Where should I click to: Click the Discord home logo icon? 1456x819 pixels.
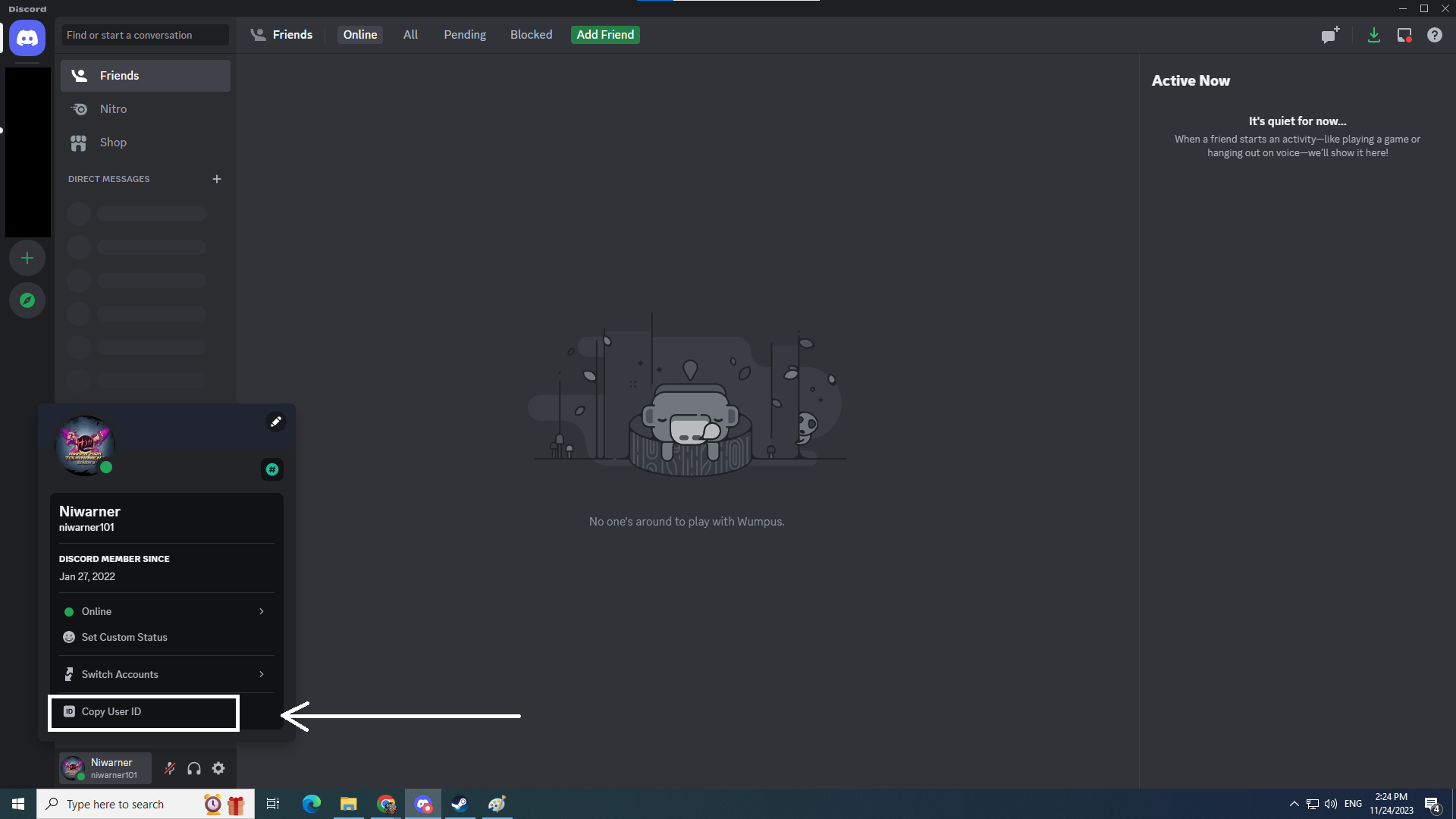pos(27,37)
